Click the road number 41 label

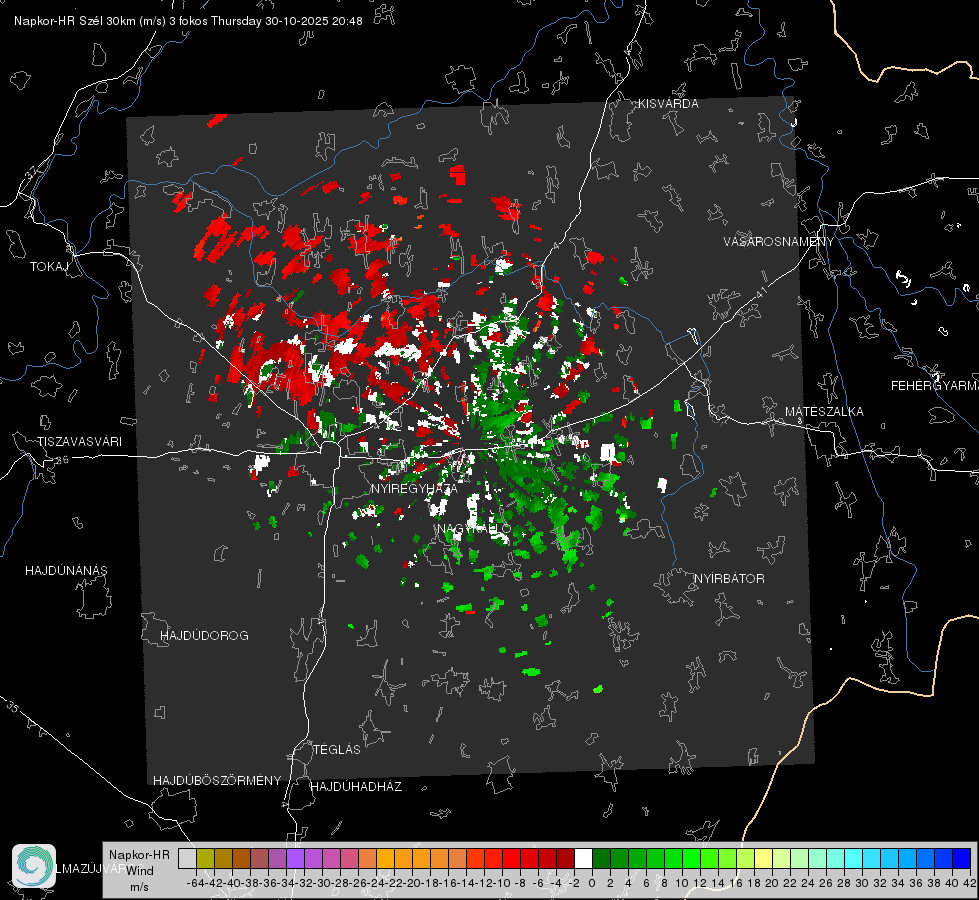click(x=761, y=293)
